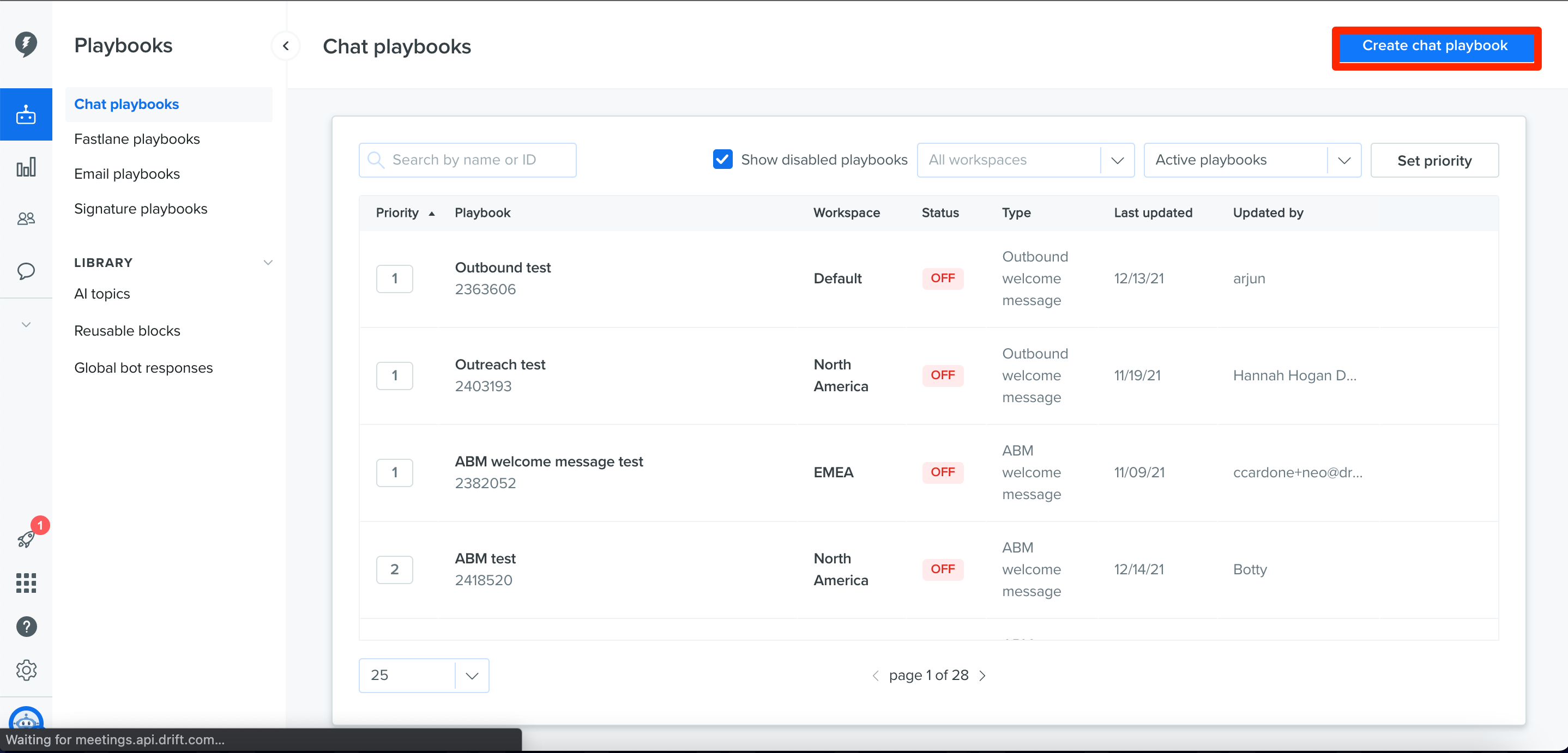1568x753 pixels.
Task: Expand the sidebar more chevron below chat icon
Action: tap(26, 324)
